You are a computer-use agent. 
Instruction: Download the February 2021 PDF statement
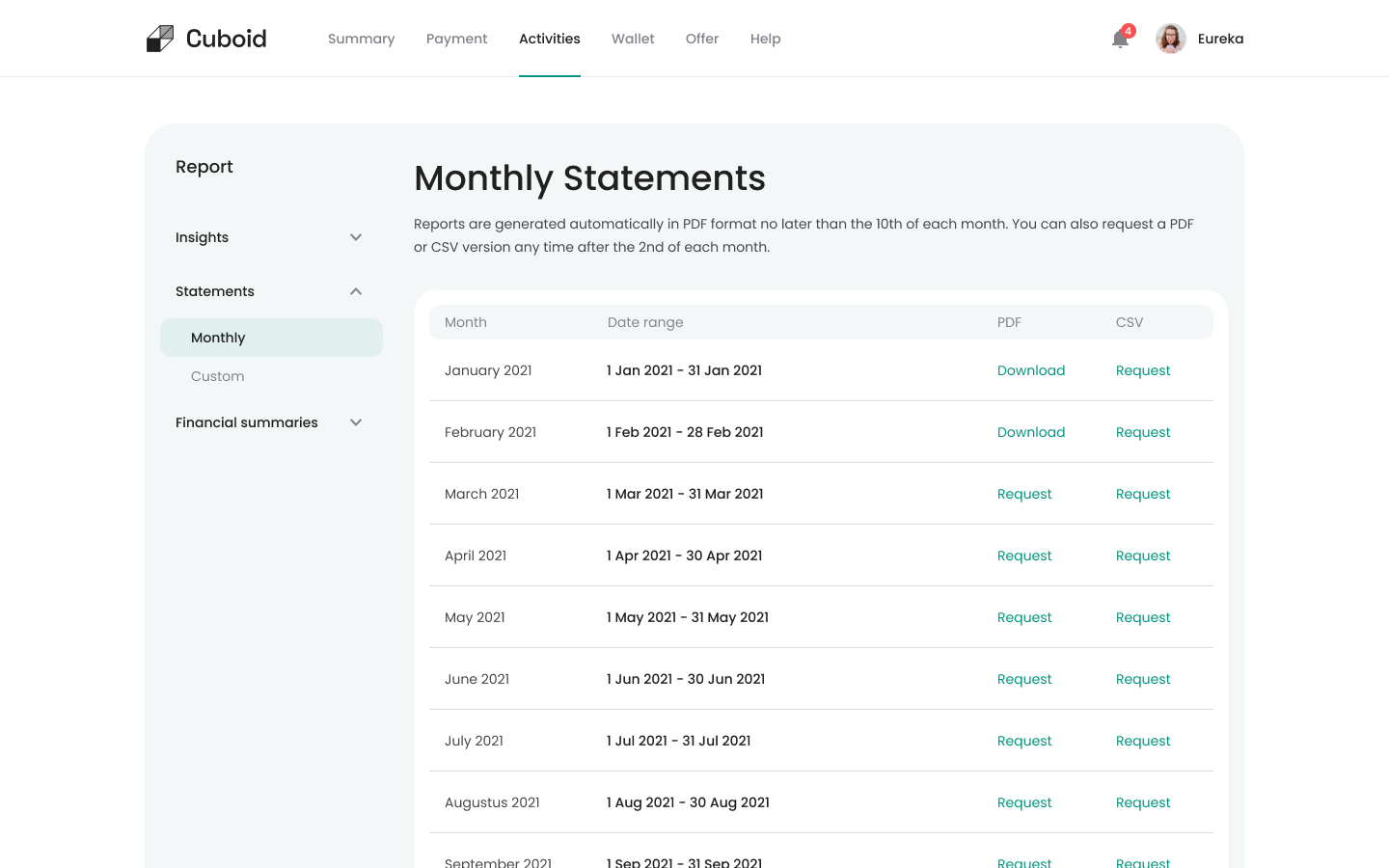tap(1031, 432)
